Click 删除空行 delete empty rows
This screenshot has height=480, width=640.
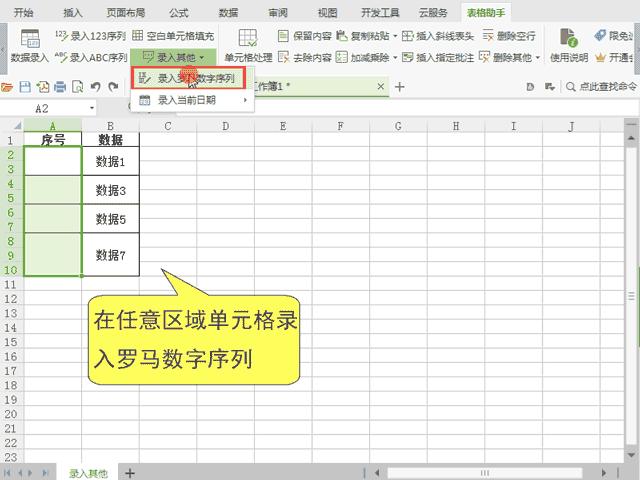509,36
